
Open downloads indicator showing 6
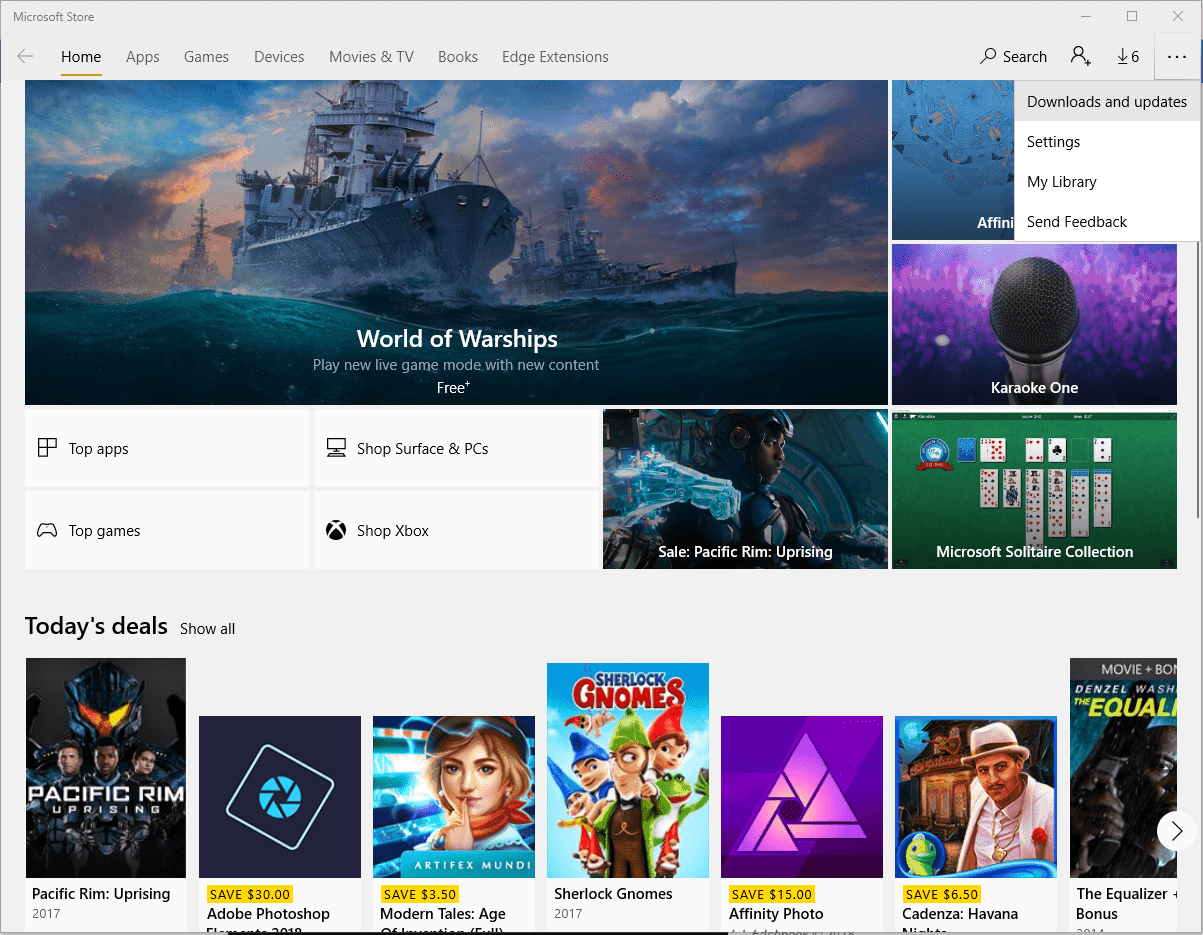(1128, 57)
